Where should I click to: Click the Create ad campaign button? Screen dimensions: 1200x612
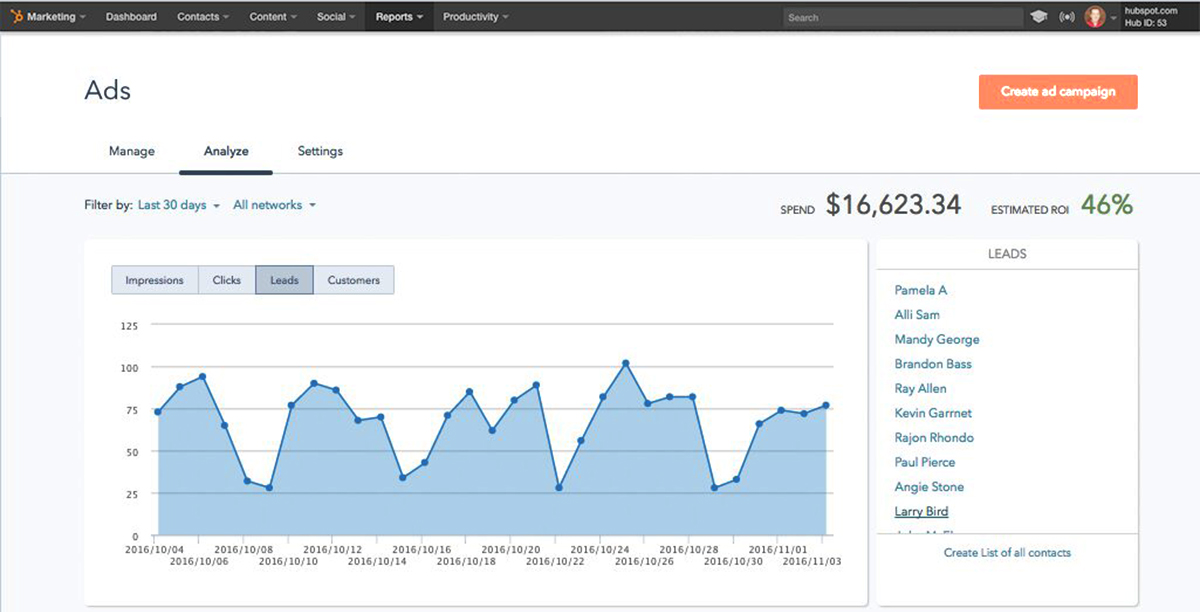[1058, 92]
